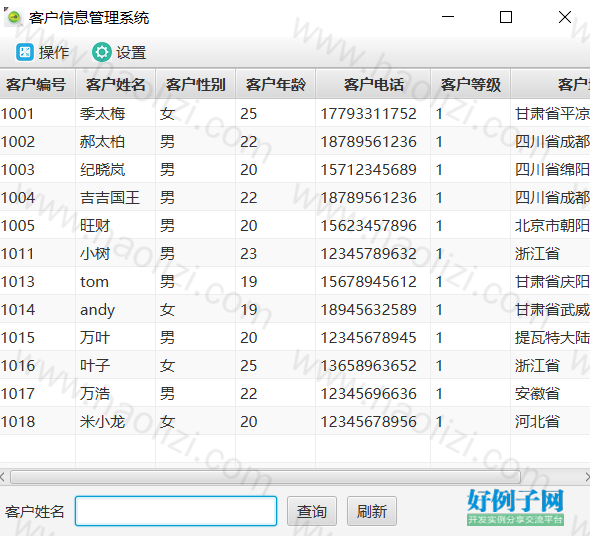Viewport: 590px width, 536px height.
Task: Select customer ID cell 1014
Action: point(38,309)
